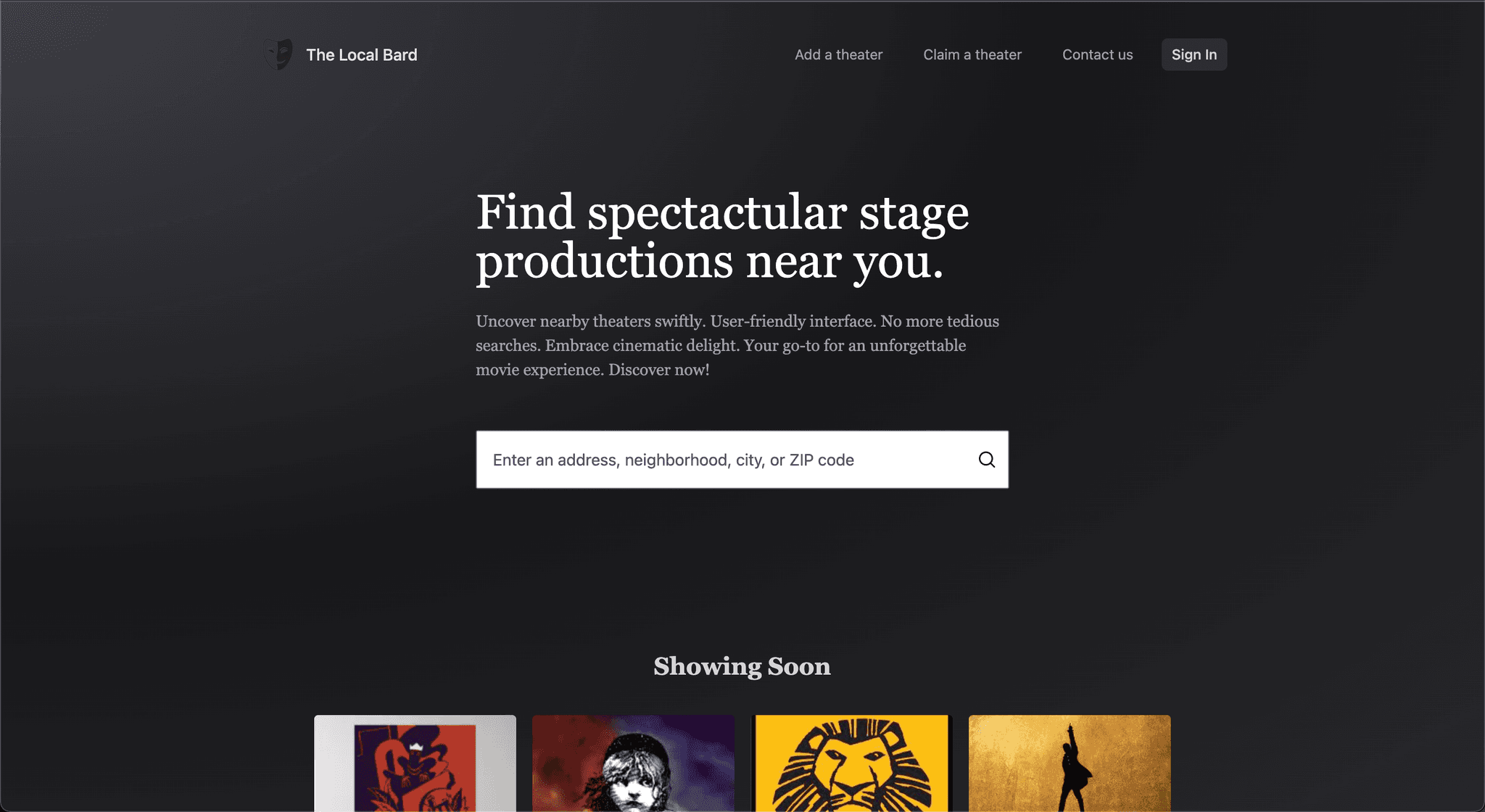Screen dimensions: 1485x812
Task: Click the 'Discover now!' text
Action: 659,370
